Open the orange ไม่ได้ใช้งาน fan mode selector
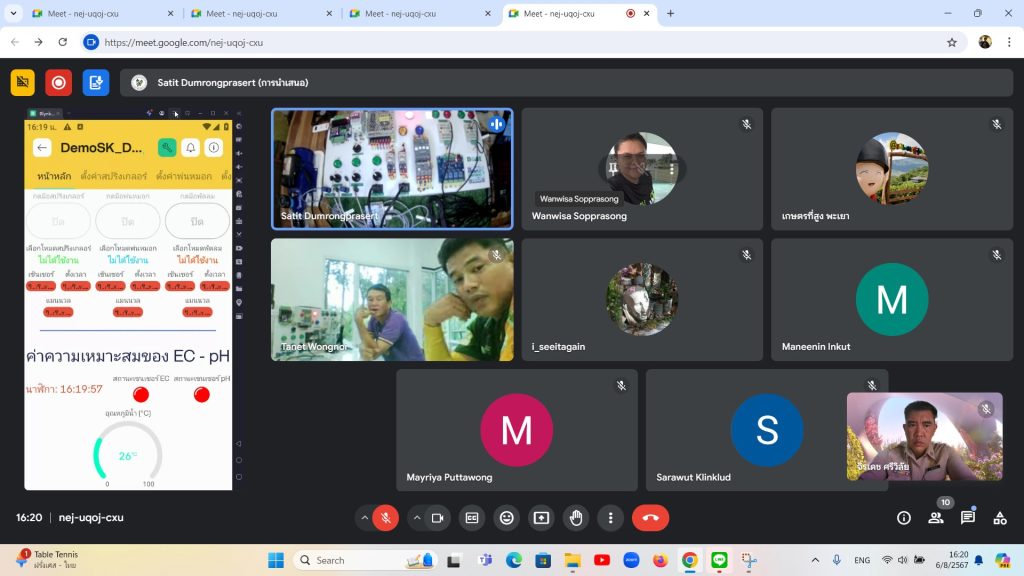The width and height of the screenshot is (1024, 576). (197, 260)
